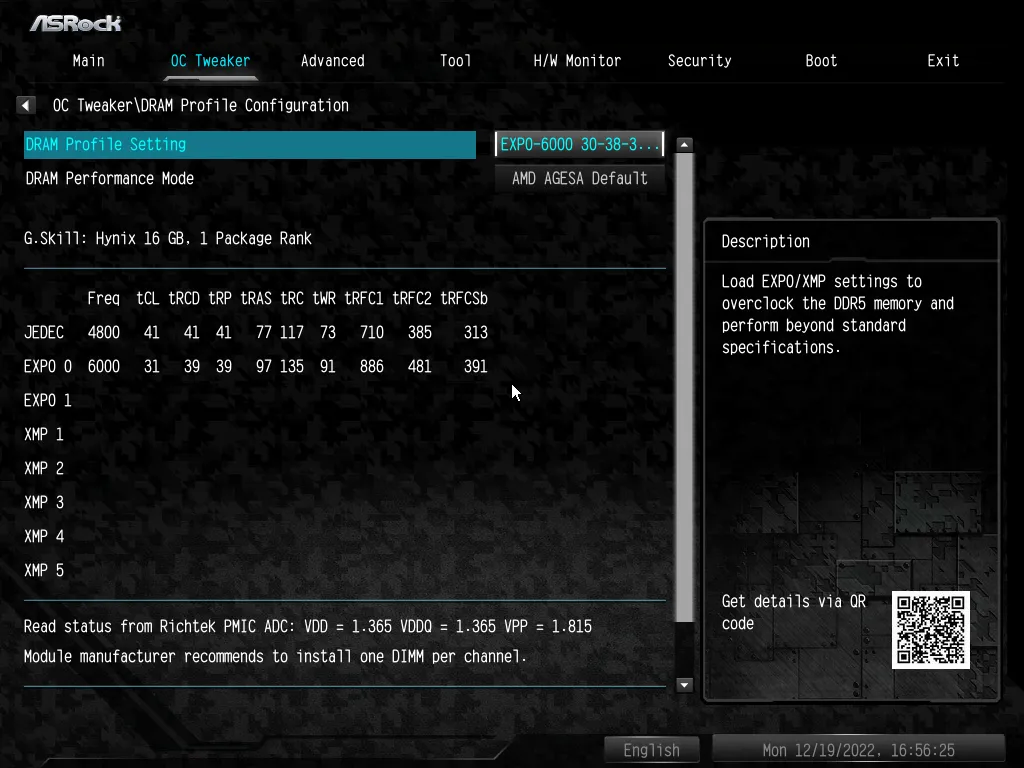The width and height of the screenshot is (1024, 768).
Task: Click the Richtek PMIC ADC status line
Action: [x=308, y=626]
